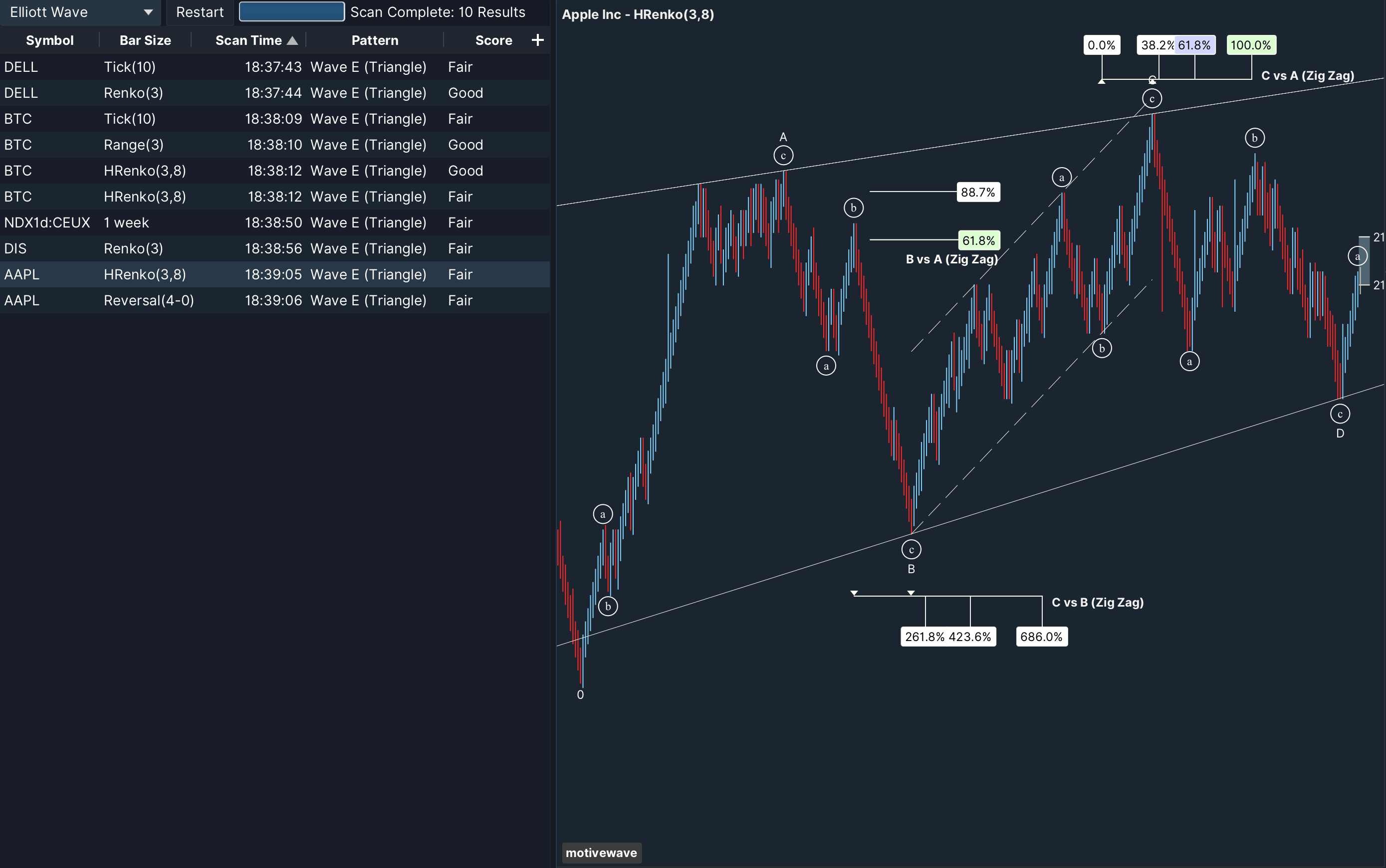This screenshot has height=868, width=1386.
Task: Click the scan progress bar
Action: [292, 12]
